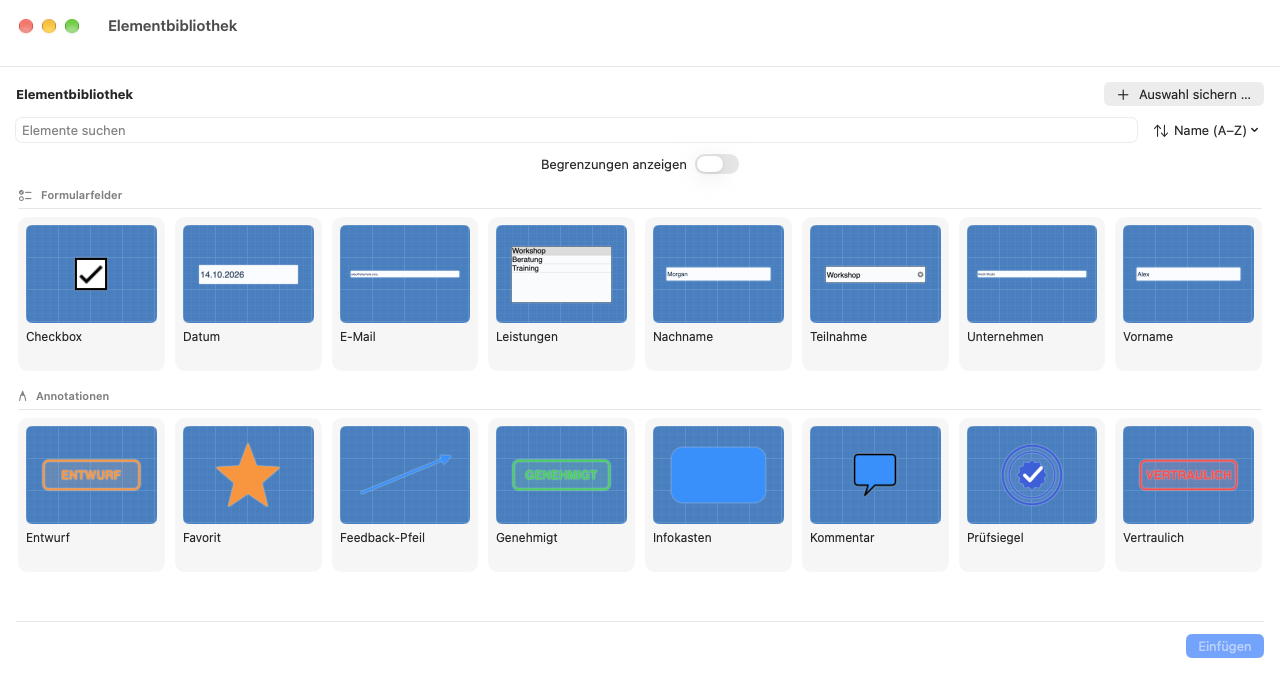Focus the Elemente suchen search field

576,130
